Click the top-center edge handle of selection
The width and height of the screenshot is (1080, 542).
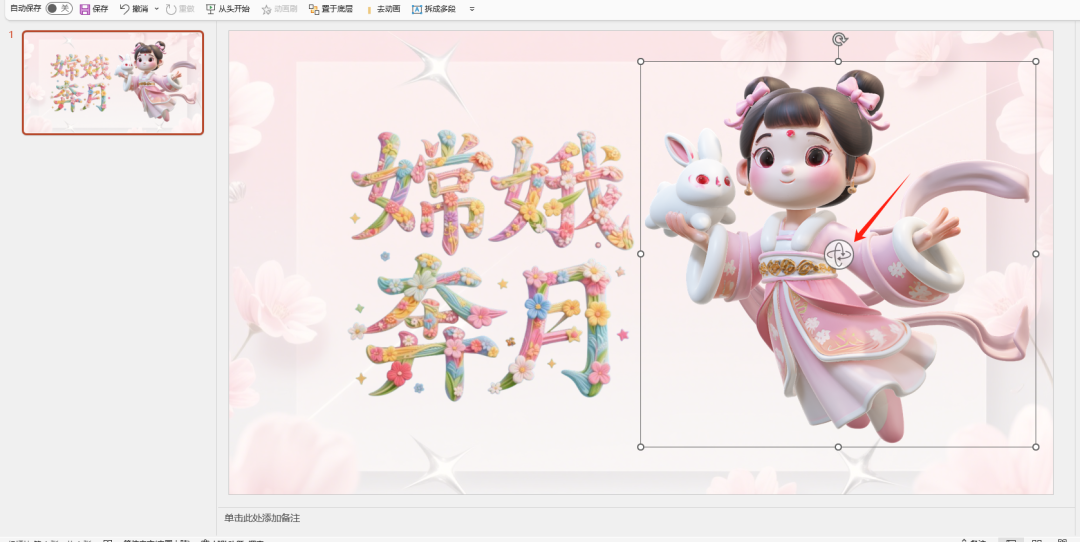click(x=838, y=61)
